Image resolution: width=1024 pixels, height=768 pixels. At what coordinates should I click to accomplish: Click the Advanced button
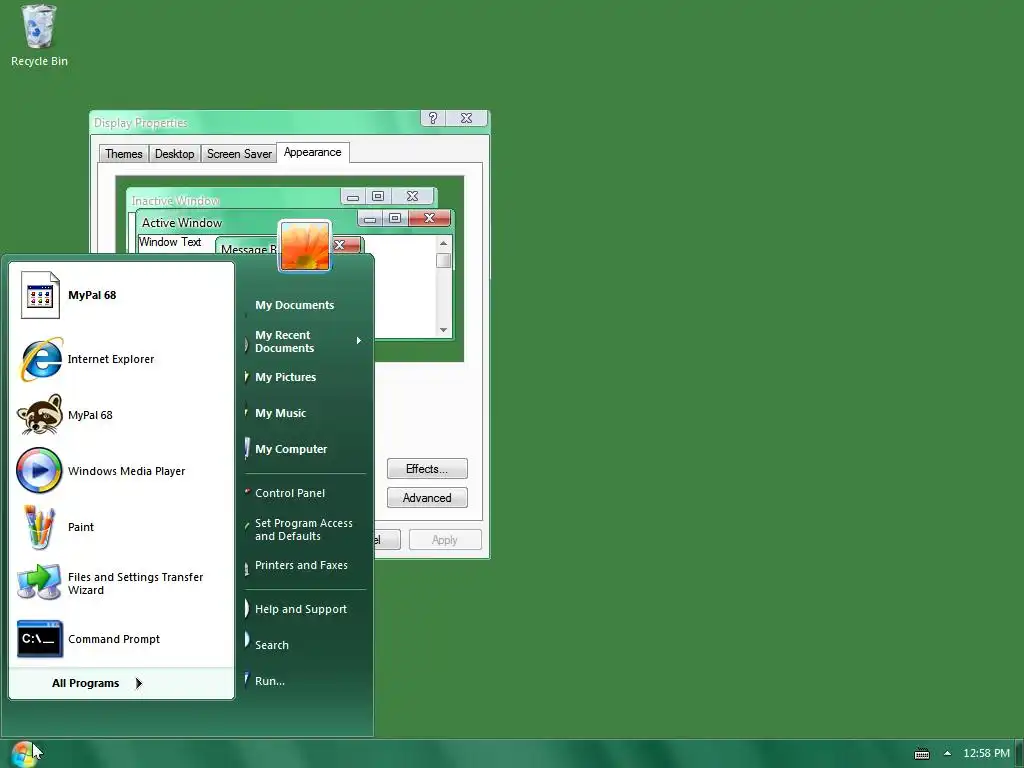(x=427, y=498)
